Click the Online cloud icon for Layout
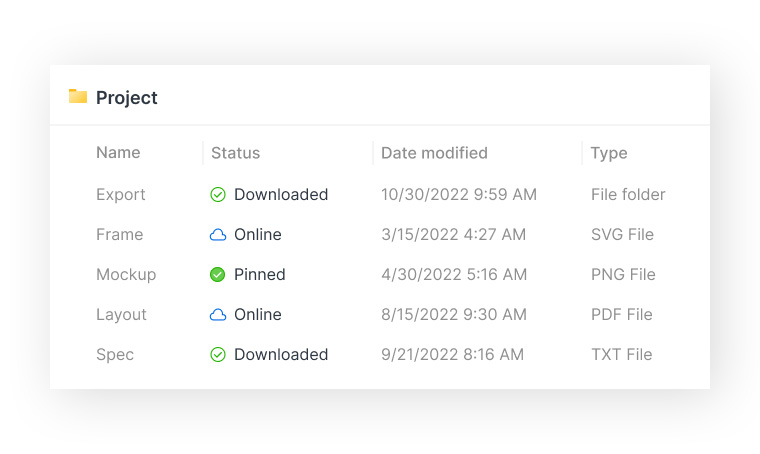 coord(218,315)
